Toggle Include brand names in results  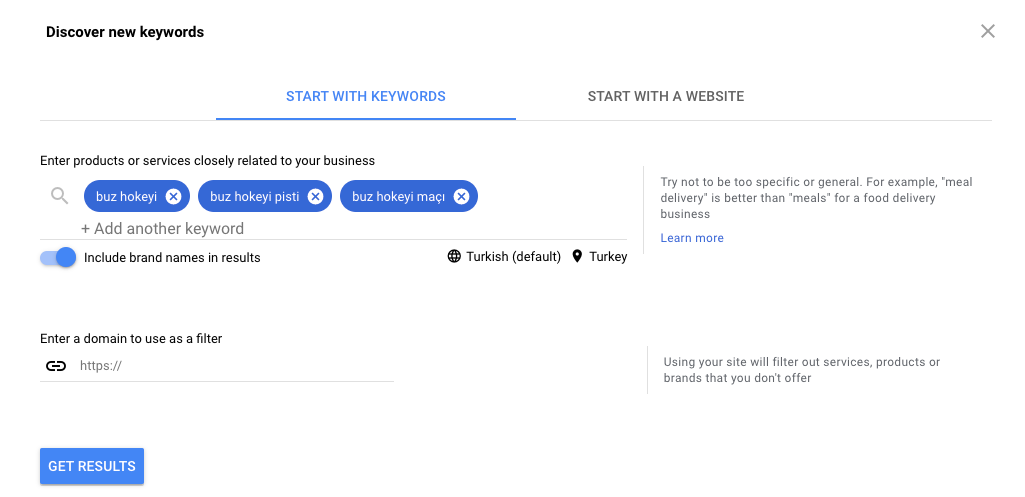click(58, 258)
